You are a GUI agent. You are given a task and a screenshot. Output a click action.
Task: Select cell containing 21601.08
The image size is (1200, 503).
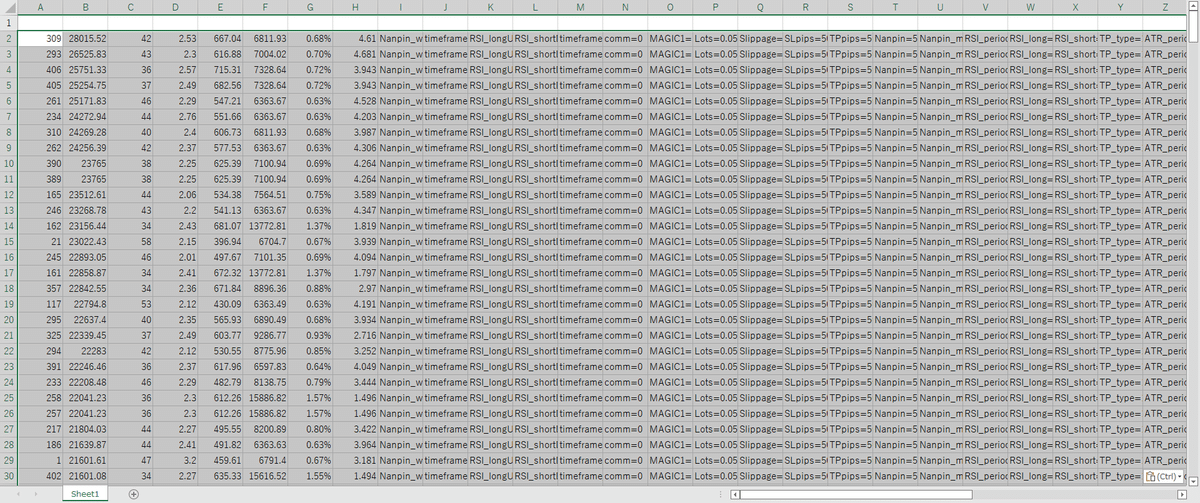click(x=86, y=475)
